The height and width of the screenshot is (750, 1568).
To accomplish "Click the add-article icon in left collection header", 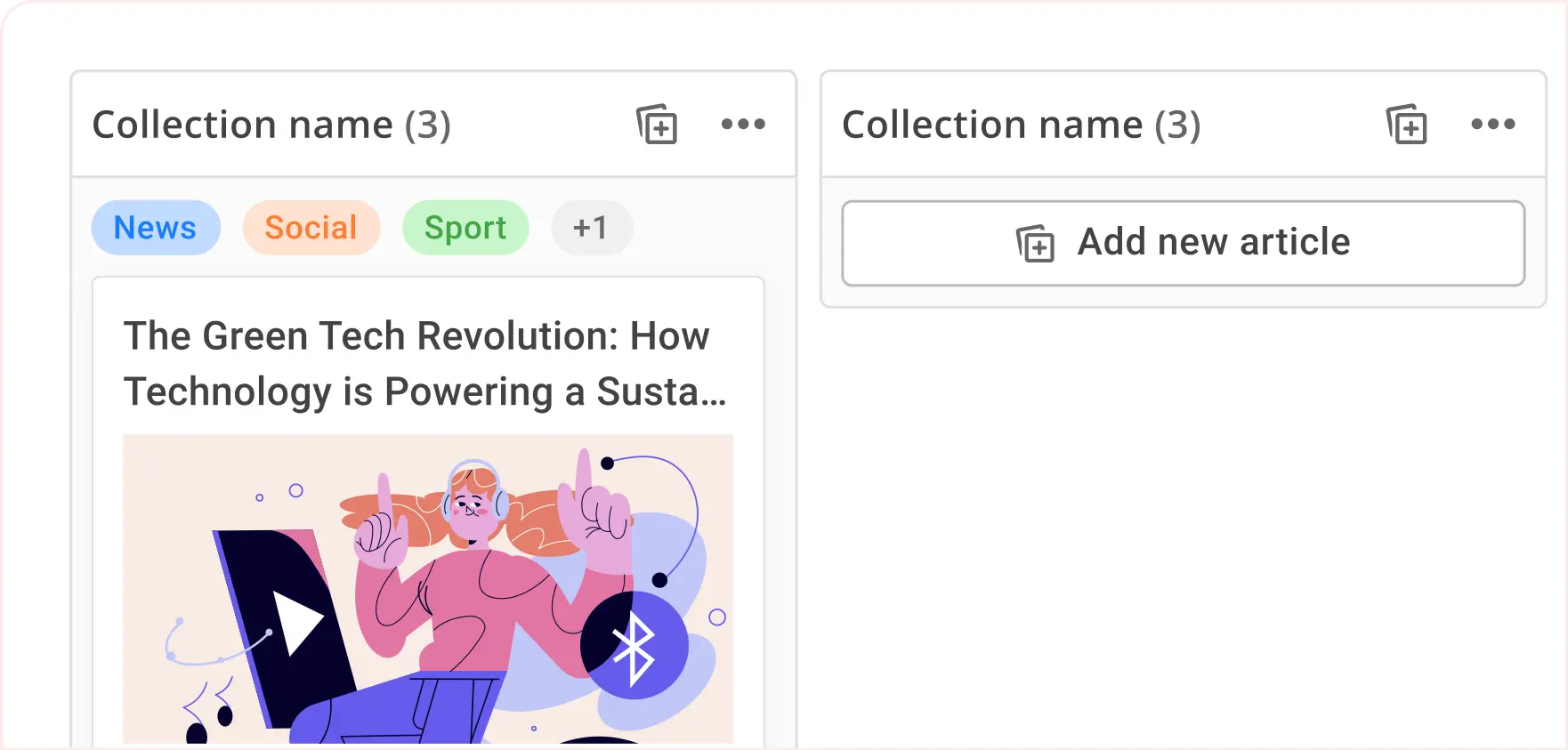I will (x=657, y=125).
